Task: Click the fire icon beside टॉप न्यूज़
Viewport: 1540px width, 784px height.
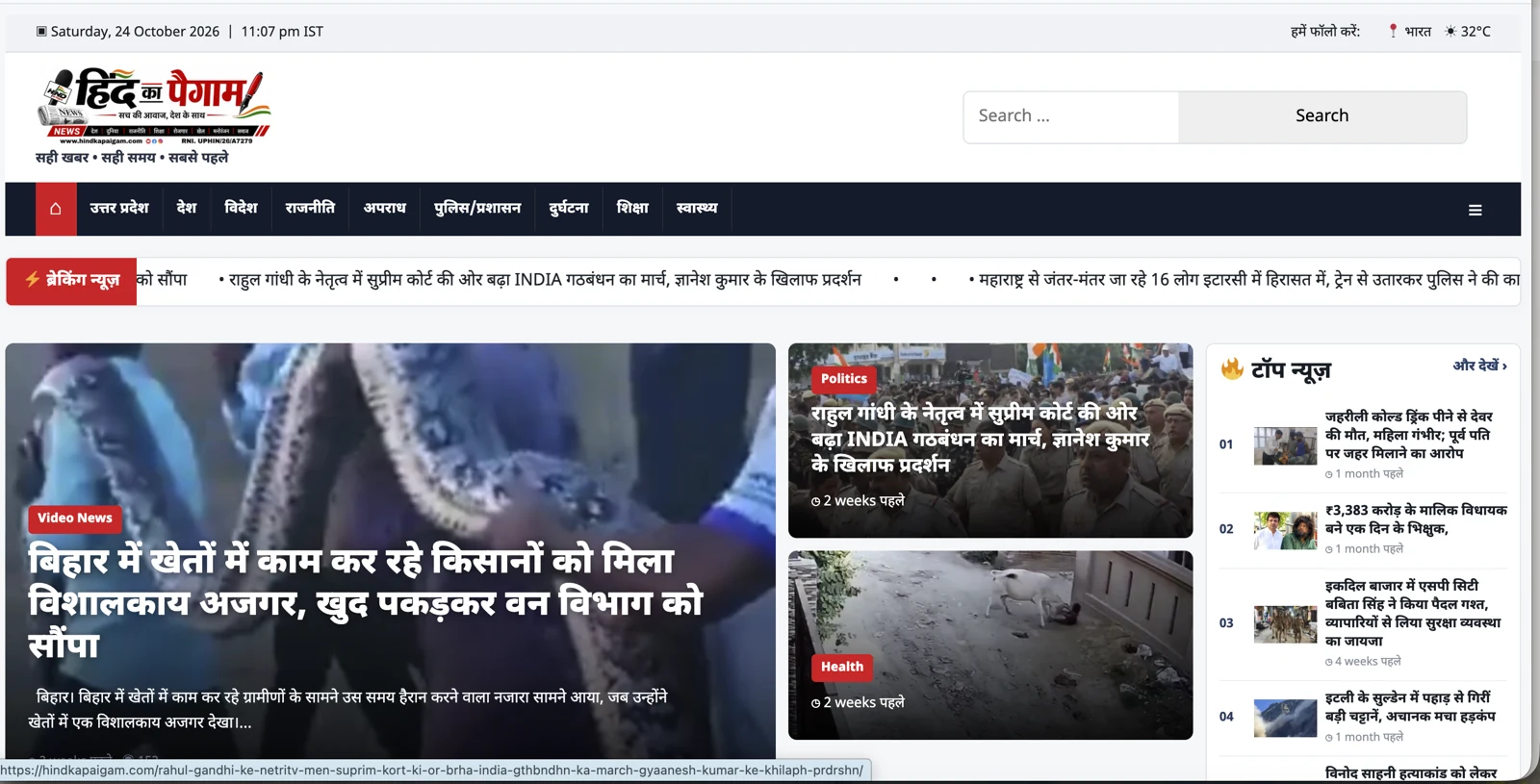Action: tap(1232, 369)
